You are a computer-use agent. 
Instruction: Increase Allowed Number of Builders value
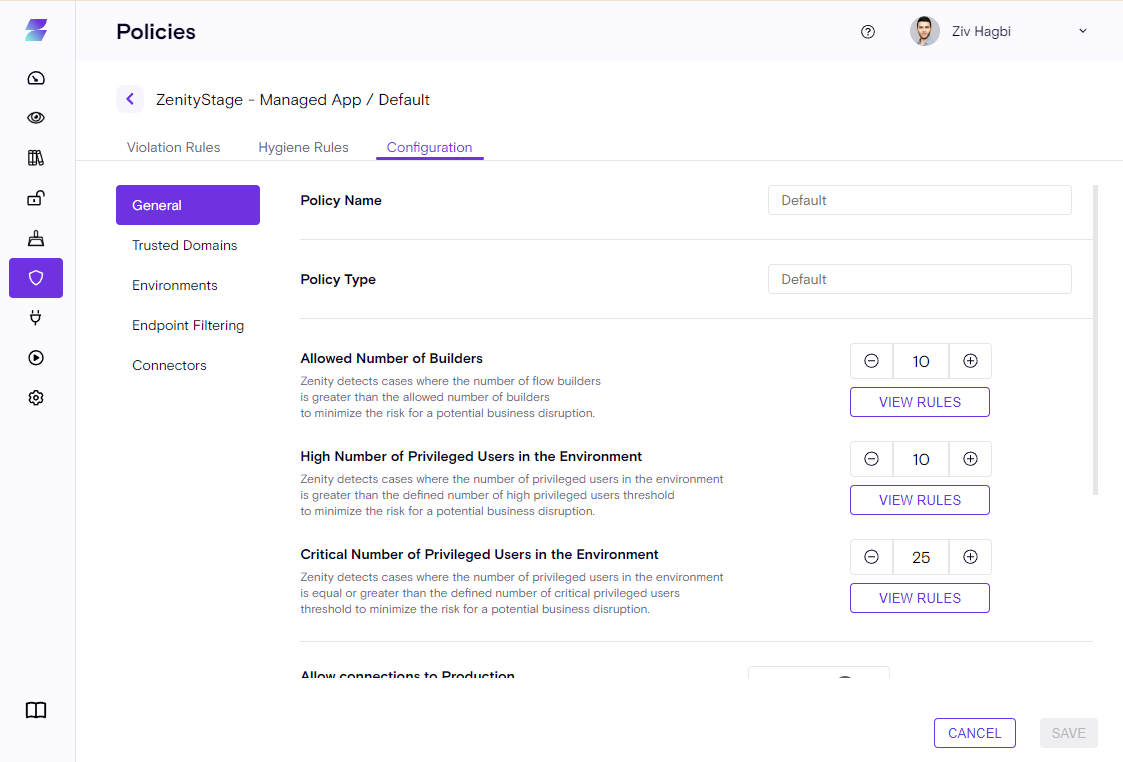[x=970, y=361]
